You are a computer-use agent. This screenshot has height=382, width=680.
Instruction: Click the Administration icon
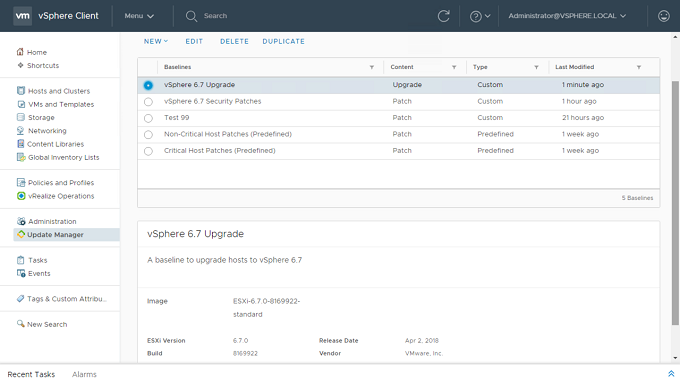[21, 221]
